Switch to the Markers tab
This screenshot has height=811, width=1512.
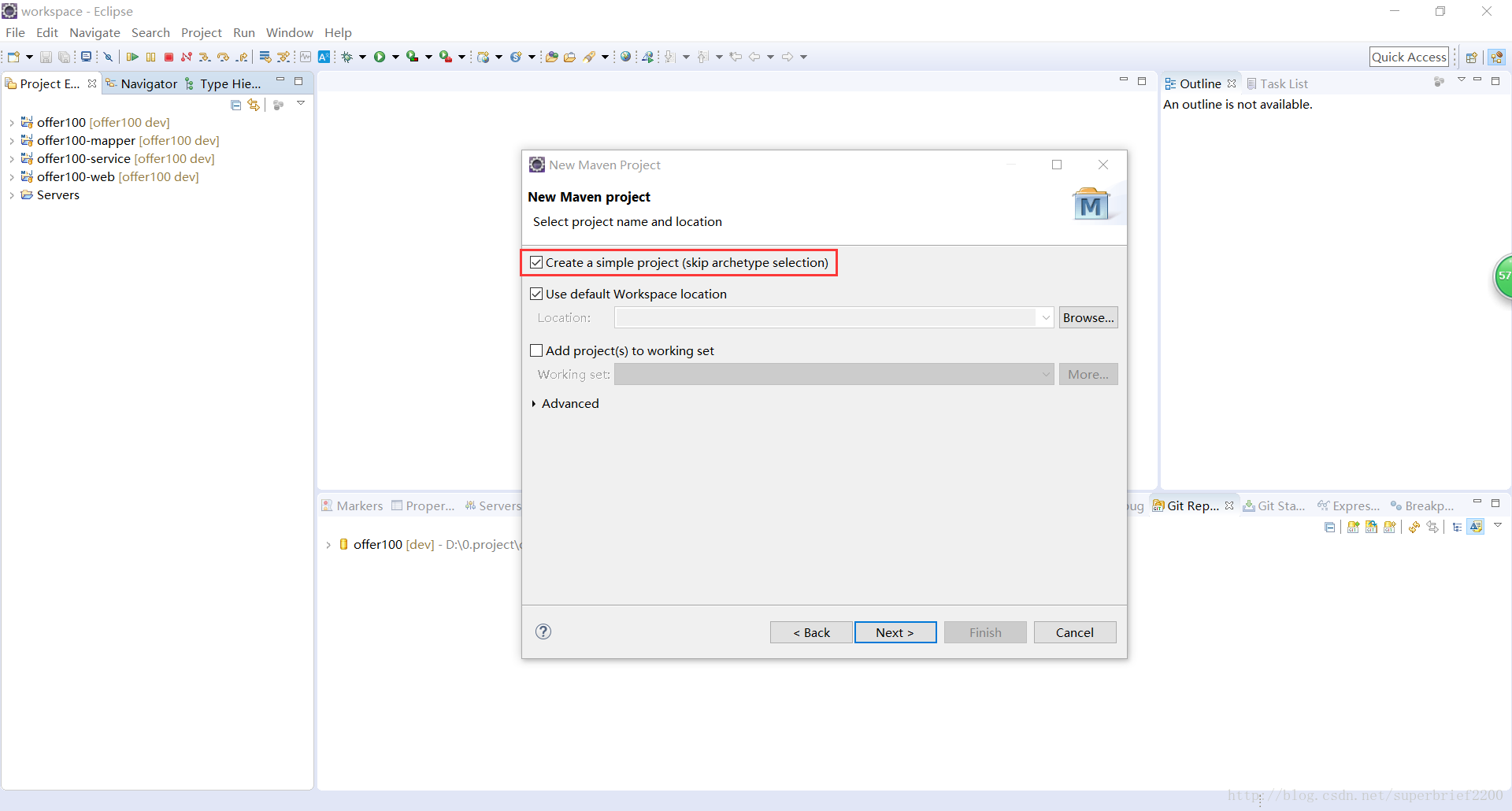click(x=352, y=505)
